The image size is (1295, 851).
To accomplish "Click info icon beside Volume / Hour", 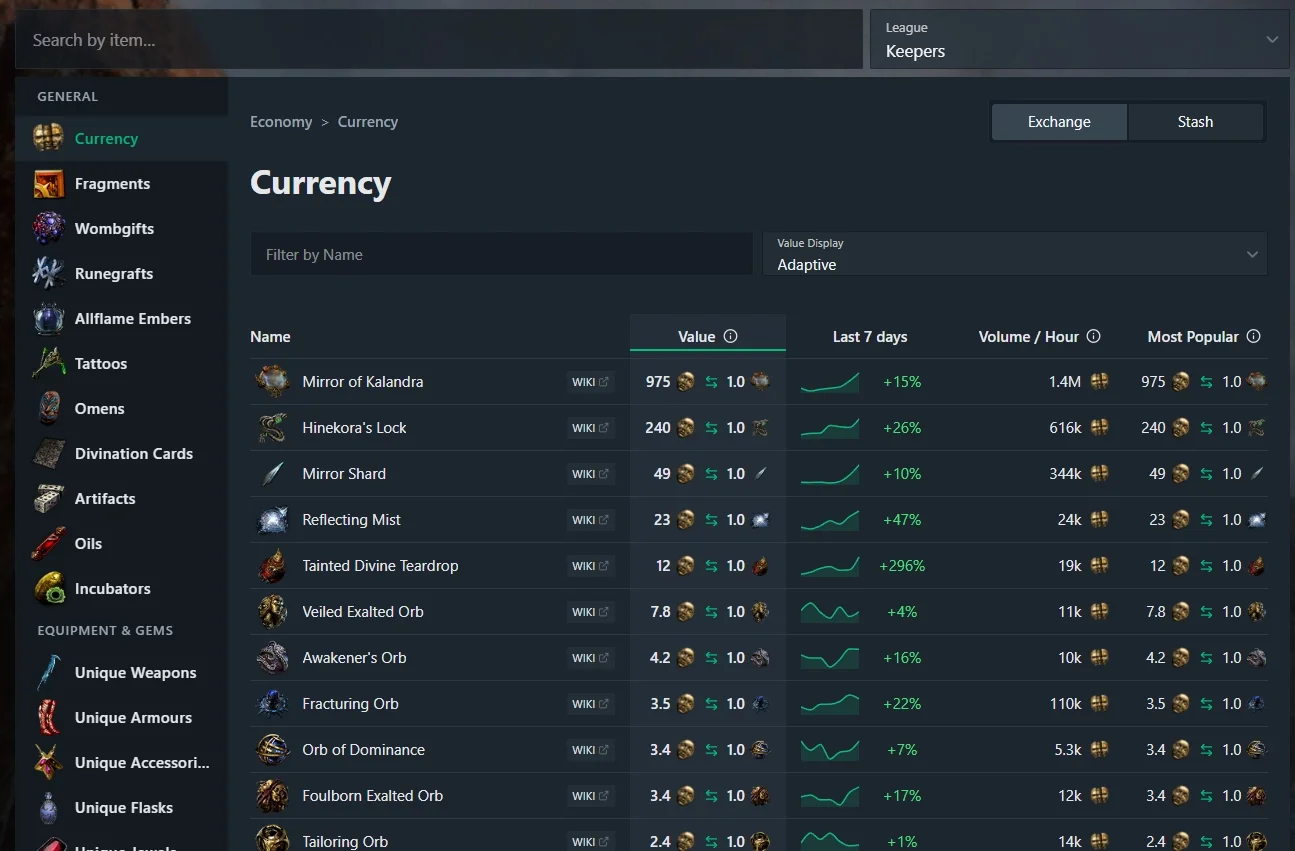I will pos(1093,336).
